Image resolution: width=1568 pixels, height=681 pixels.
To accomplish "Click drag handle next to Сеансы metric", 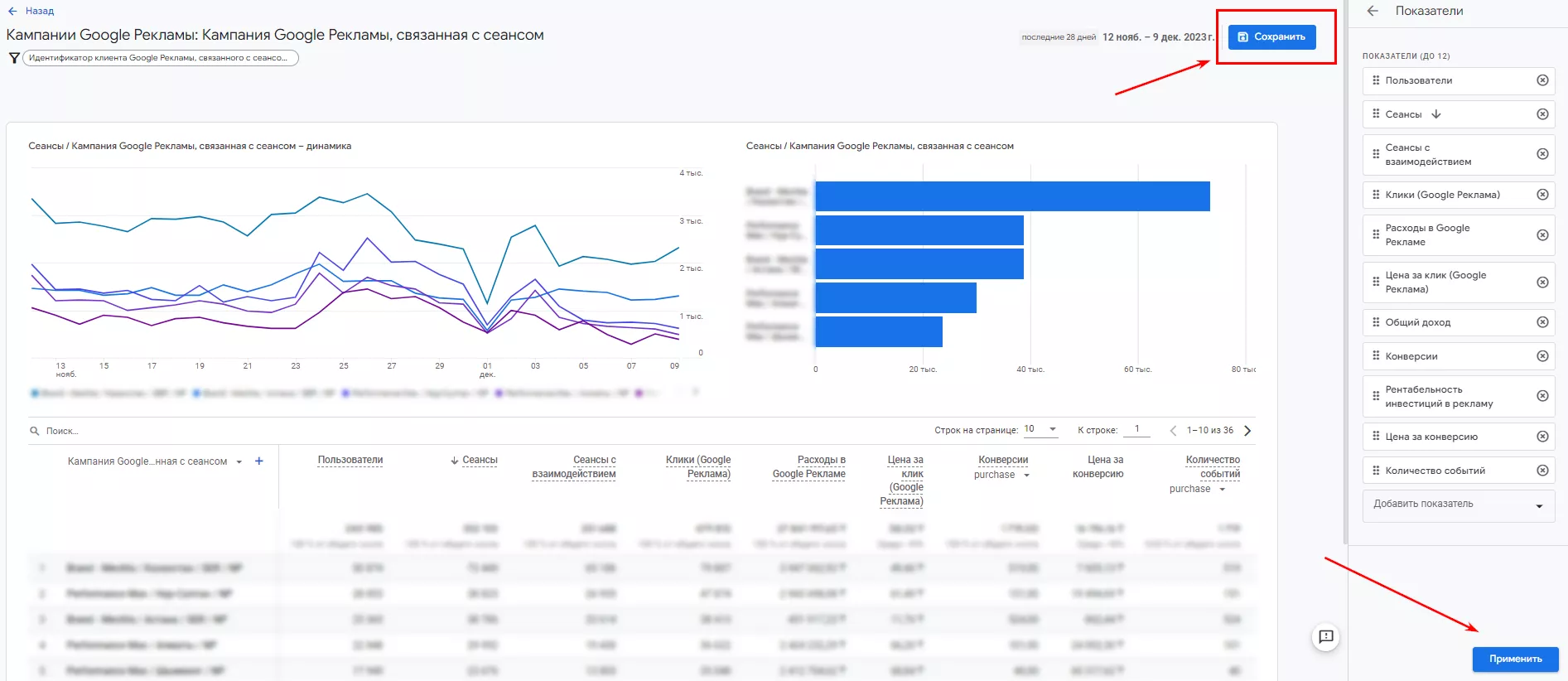I will pyautogui.click(x=1376, y=113).
